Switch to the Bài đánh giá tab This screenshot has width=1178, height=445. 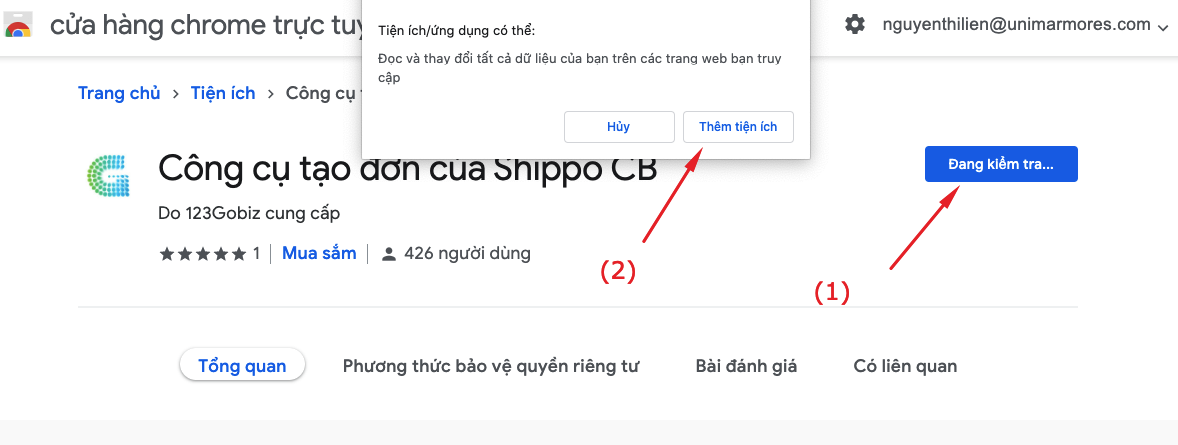tap(746, 366)
